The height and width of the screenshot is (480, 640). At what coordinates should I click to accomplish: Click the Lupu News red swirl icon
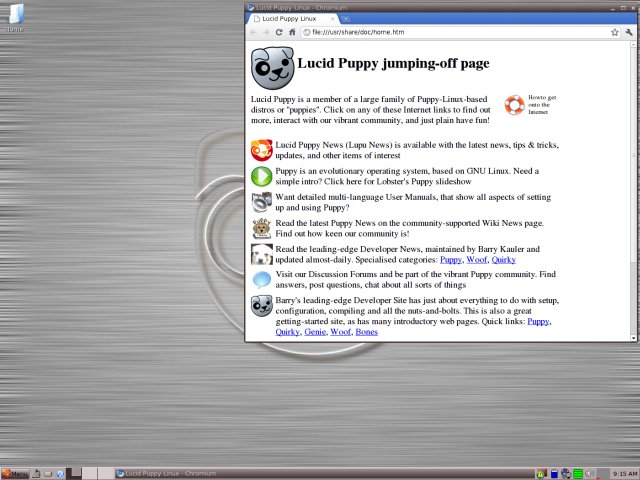261,150
